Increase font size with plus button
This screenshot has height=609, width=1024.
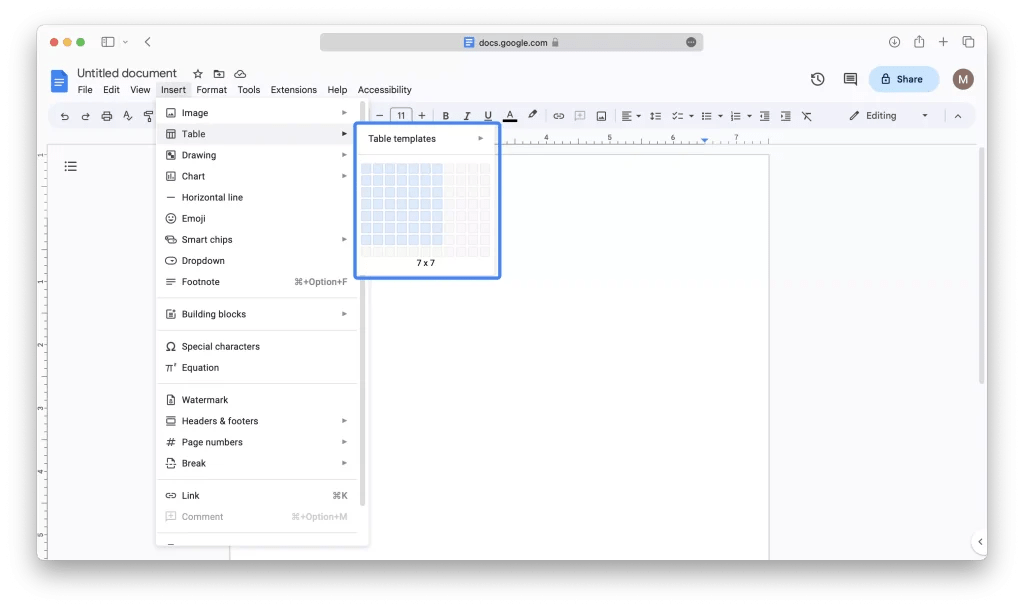coord(422,116)
